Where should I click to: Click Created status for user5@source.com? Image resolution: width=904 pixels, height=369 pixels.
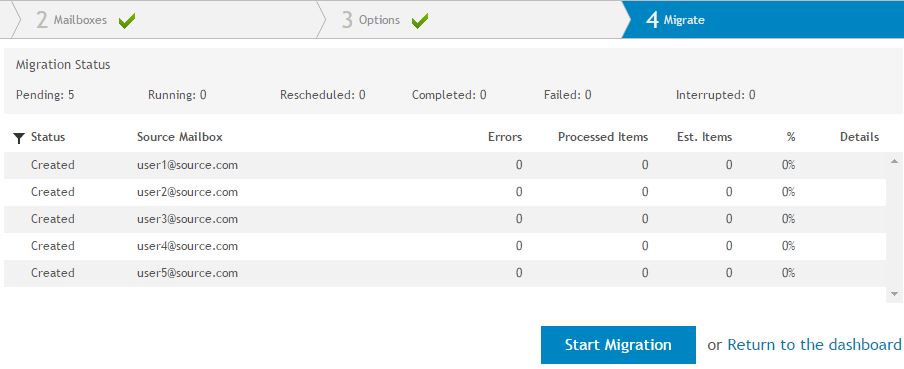pos(52,273)
